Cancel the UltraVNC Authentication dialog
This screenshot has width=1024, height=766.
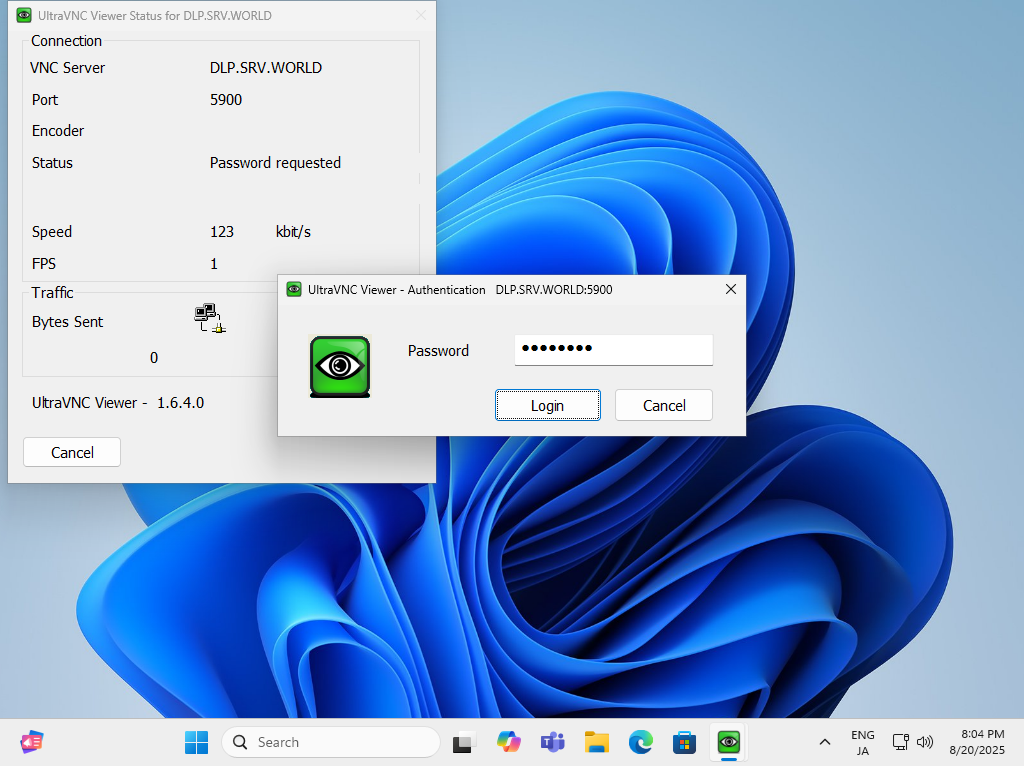[664, 406]
